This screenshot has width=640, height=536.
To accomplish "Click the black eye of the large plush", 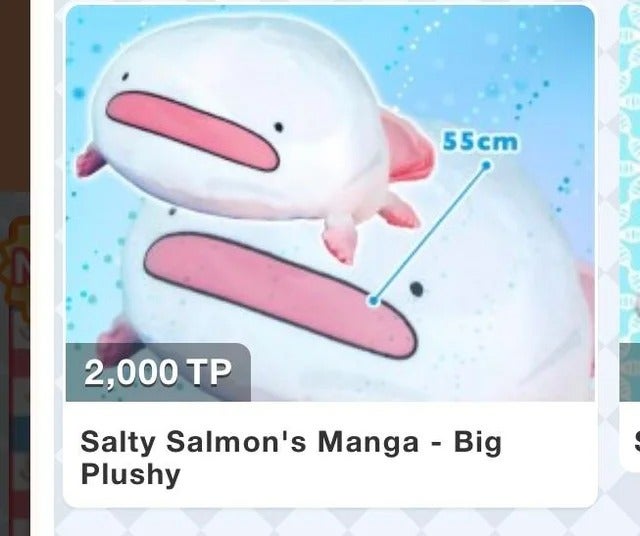I will coord(416,289).
